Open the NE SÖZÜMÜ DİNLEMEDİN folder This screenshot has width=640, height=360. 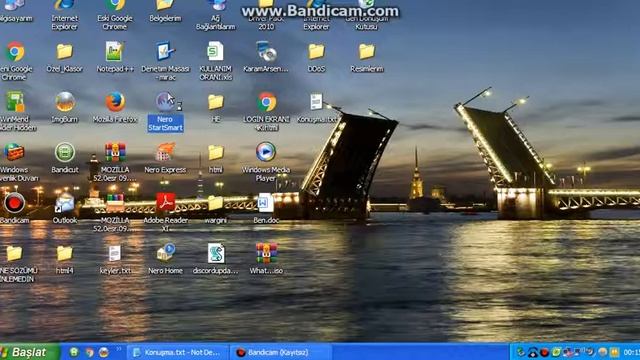[16, 263]
